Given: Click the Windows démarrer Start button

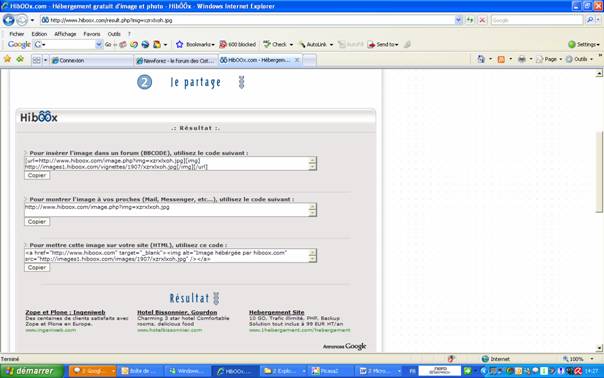Looking at the screenshot, I should click(32, 371).
